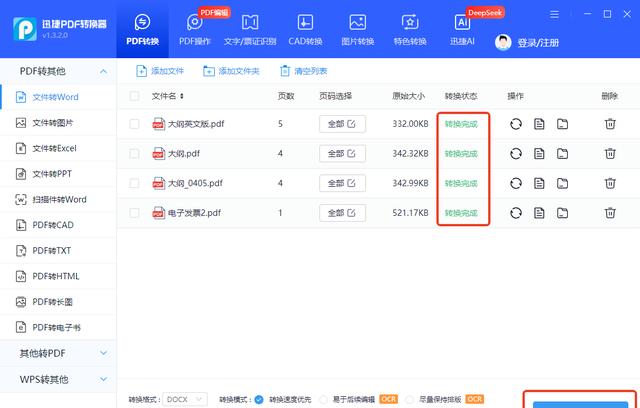Select PDF转HTML in sidebar

click(58, 276)
